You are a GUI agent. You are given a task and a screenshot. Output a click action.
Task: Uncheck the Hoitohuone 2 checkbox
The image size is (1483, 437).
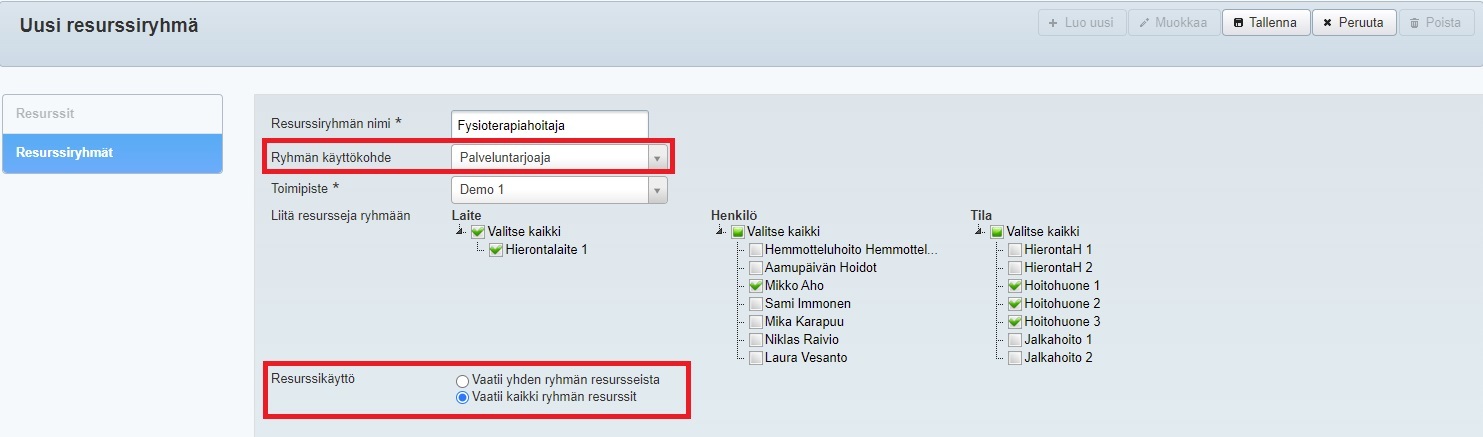pos(1015,304)
